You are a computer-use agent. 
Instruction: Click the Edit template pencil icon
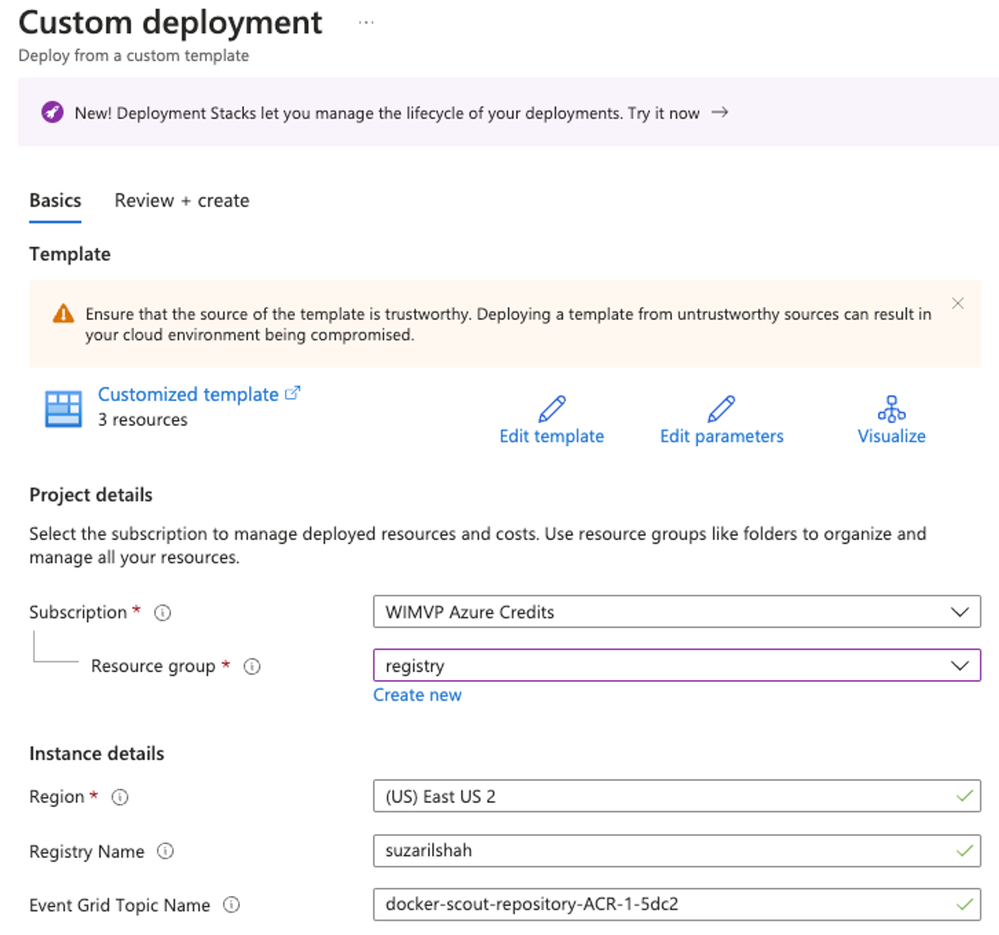[x=551, y=409]
